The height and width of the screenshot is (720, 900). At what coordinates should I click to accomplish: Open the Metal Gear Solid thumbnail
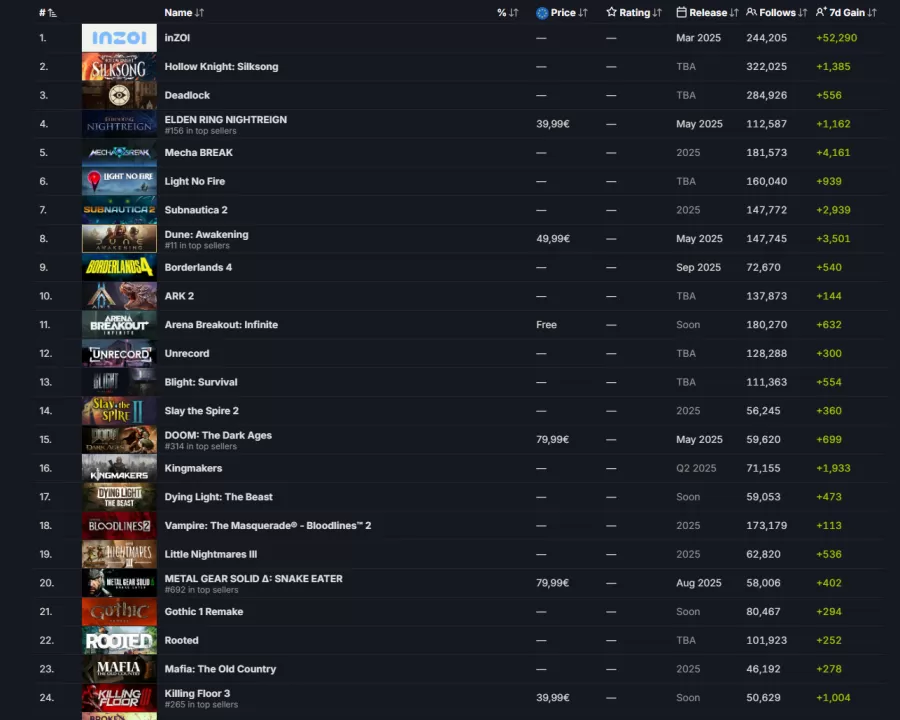click(119, 583)
